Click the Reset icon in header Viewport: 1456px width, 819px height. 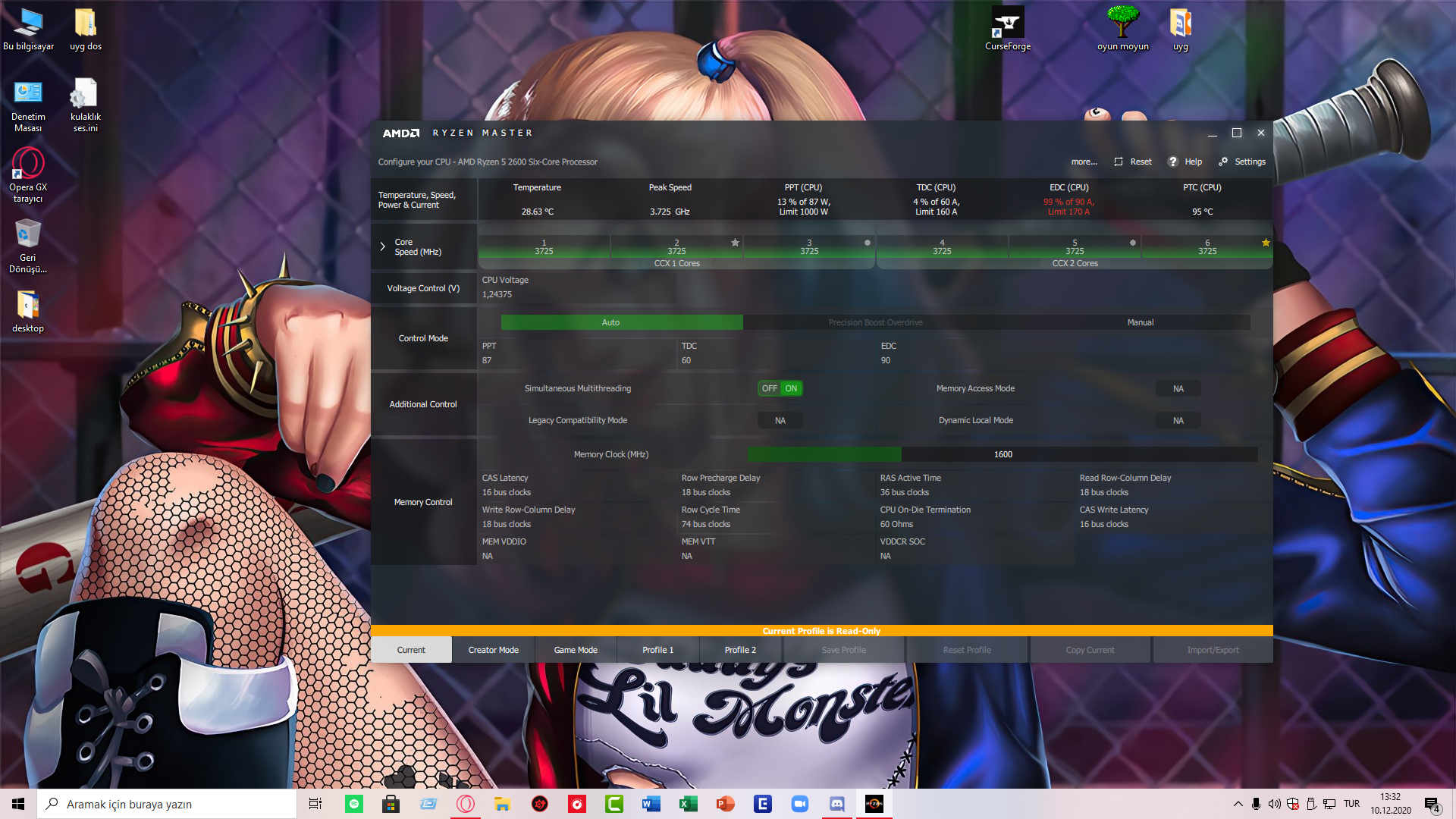pyautogui.click(x=1119, y=162)
